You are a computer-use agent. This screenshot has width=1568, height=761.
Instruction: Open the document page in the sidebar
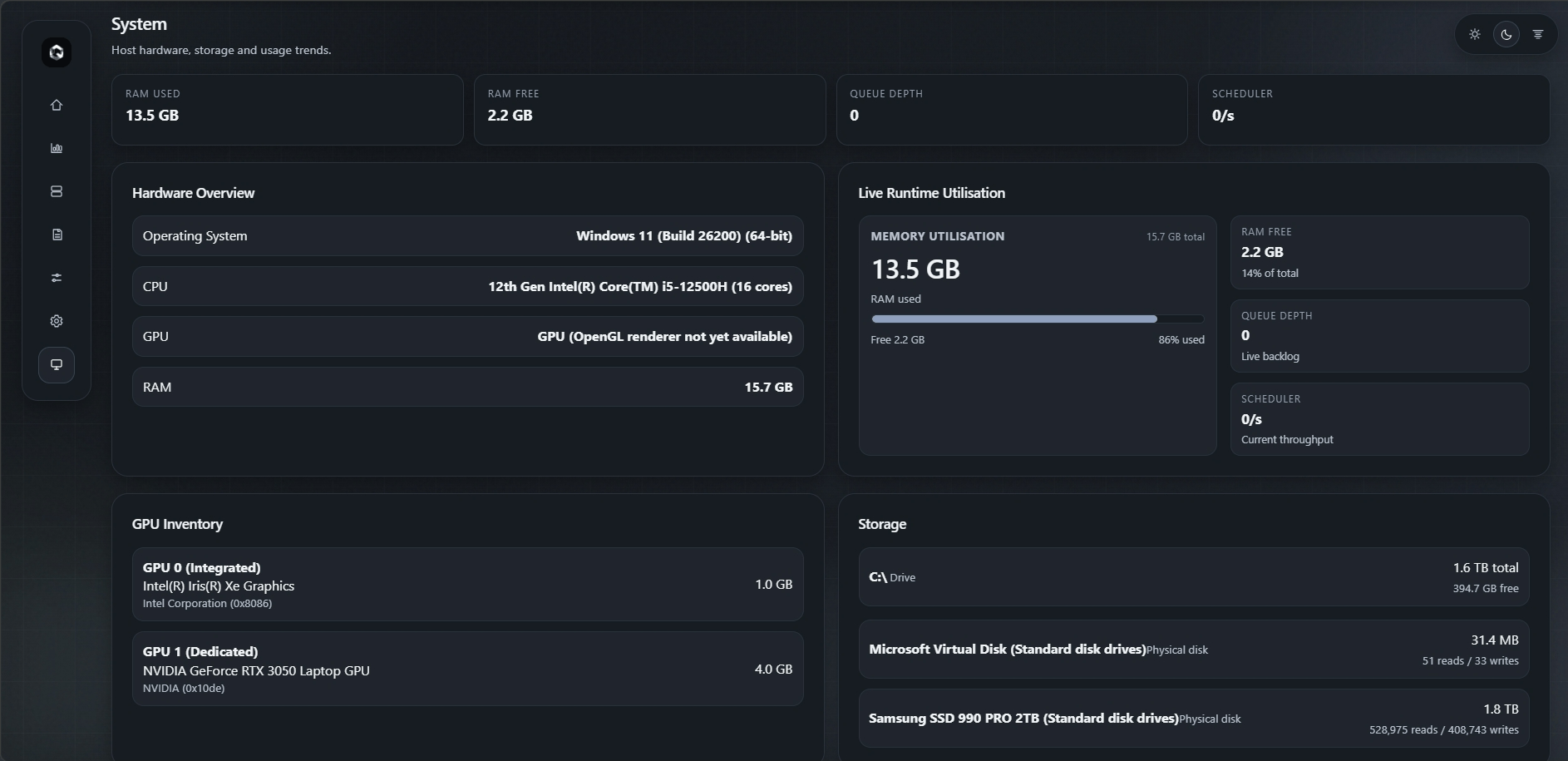click(57, 235)
